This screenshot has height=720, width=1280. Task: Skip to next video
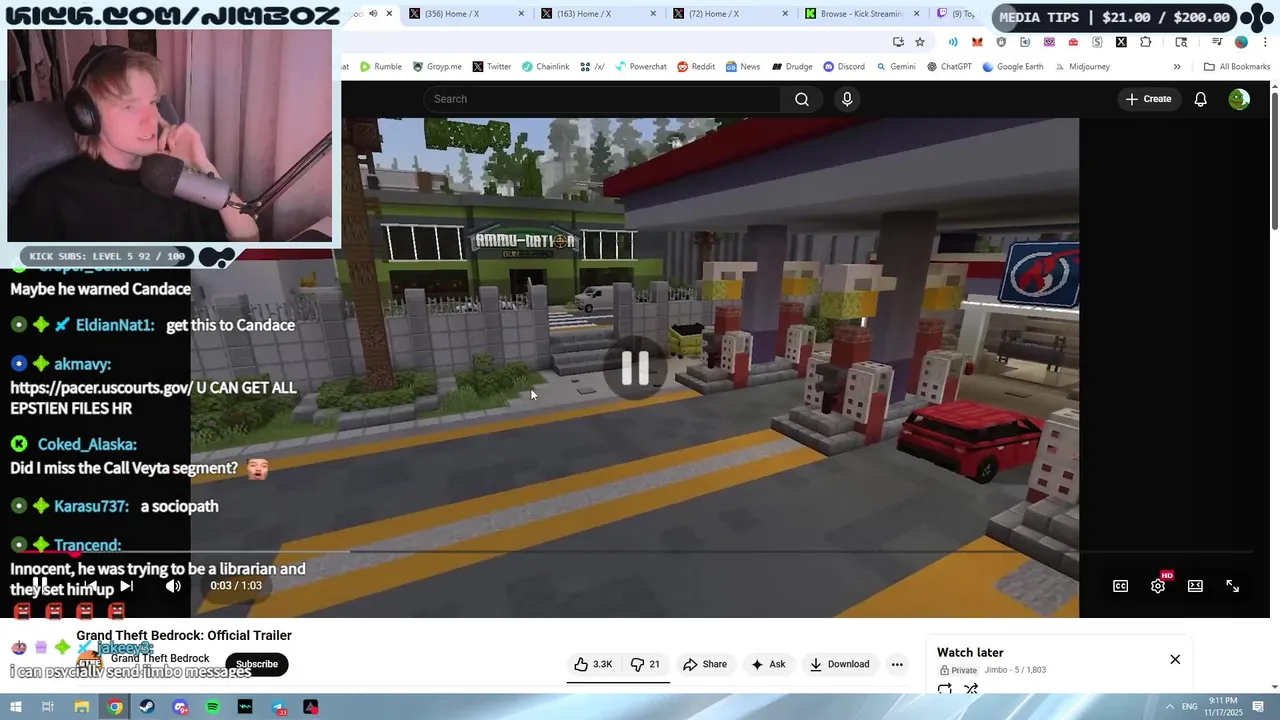click(127, 586)
